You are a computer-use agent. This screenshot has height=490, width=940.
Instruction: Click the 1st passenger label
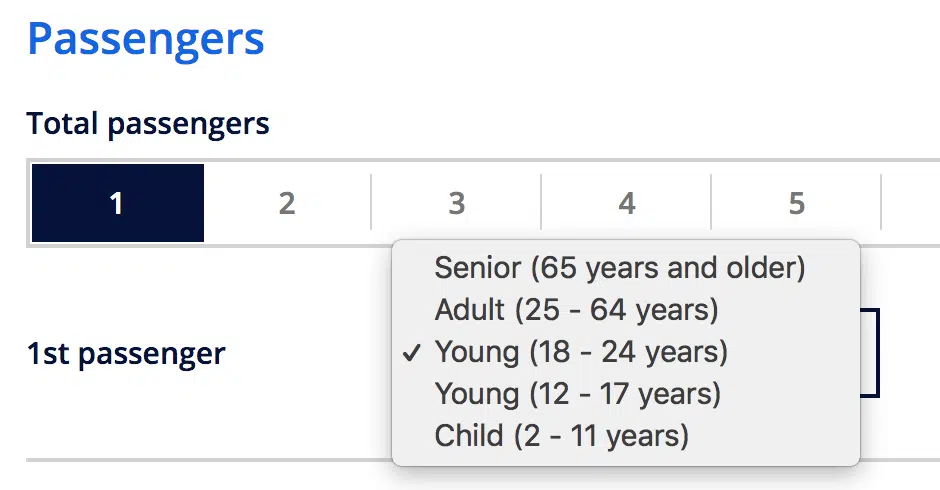[x=126, y=354]
